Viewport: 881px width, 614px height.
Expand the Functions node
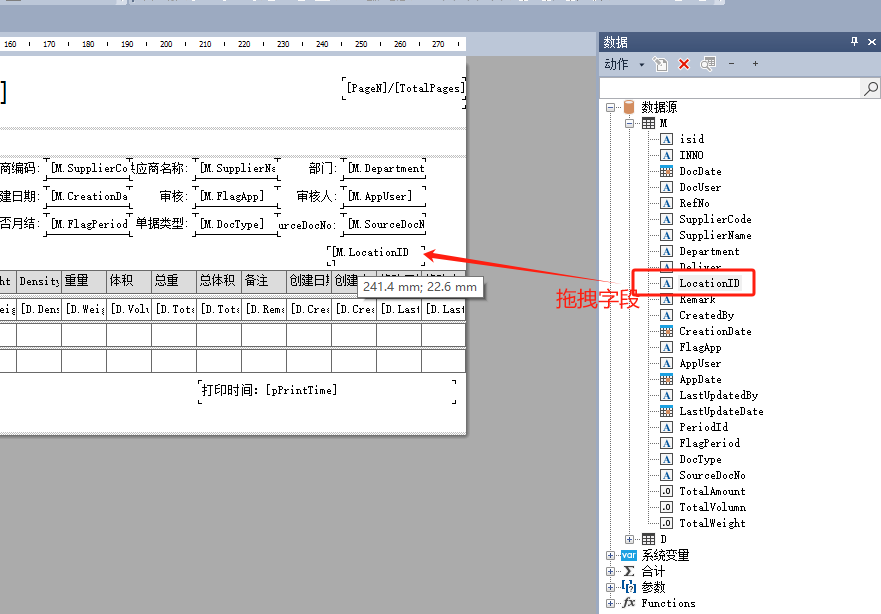(611, 603)
